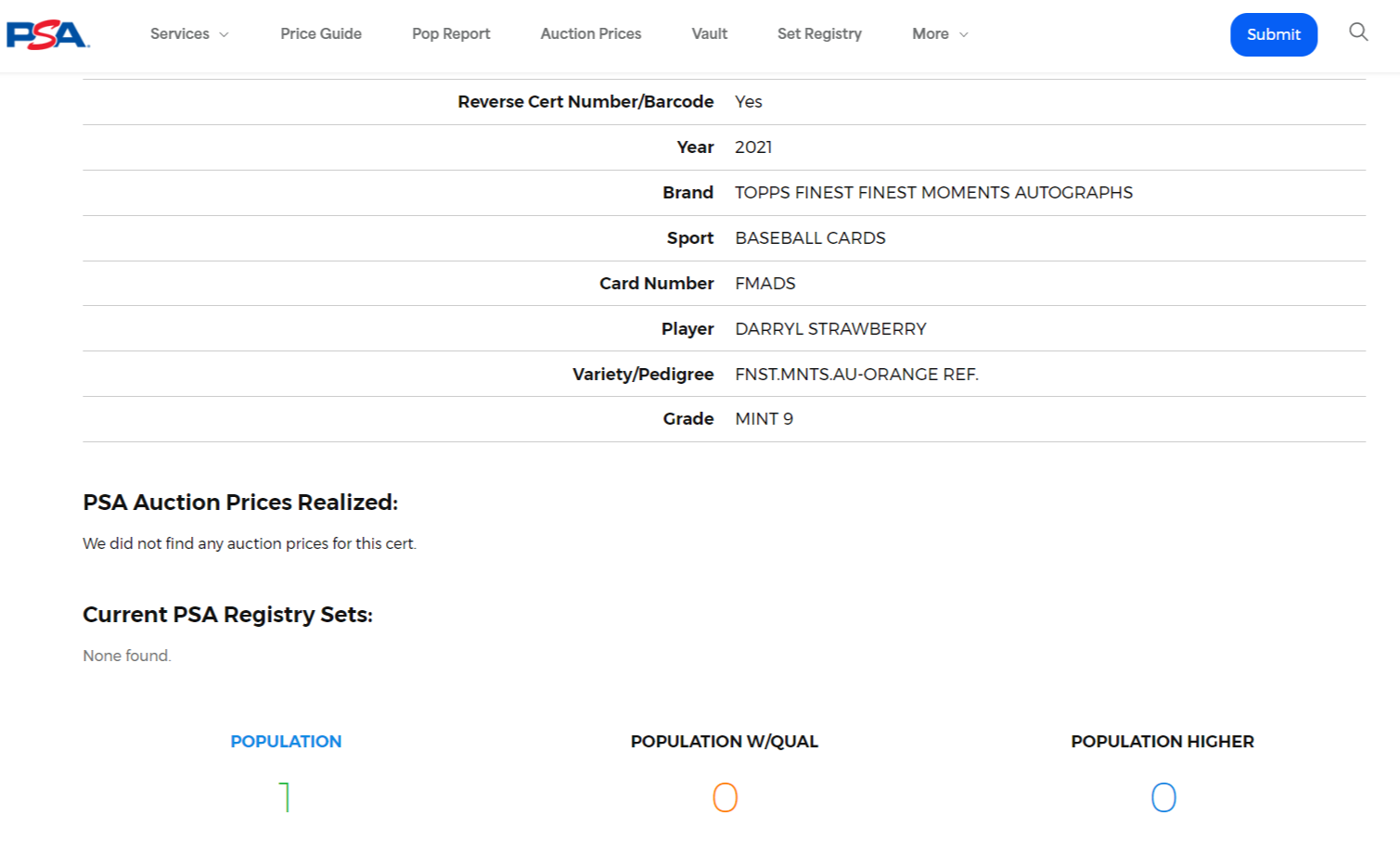The height and width of the screenshot is (854, 1400).
Task: Open the Pop Report page
Action: pyautogui.click(x=451, y=33)
